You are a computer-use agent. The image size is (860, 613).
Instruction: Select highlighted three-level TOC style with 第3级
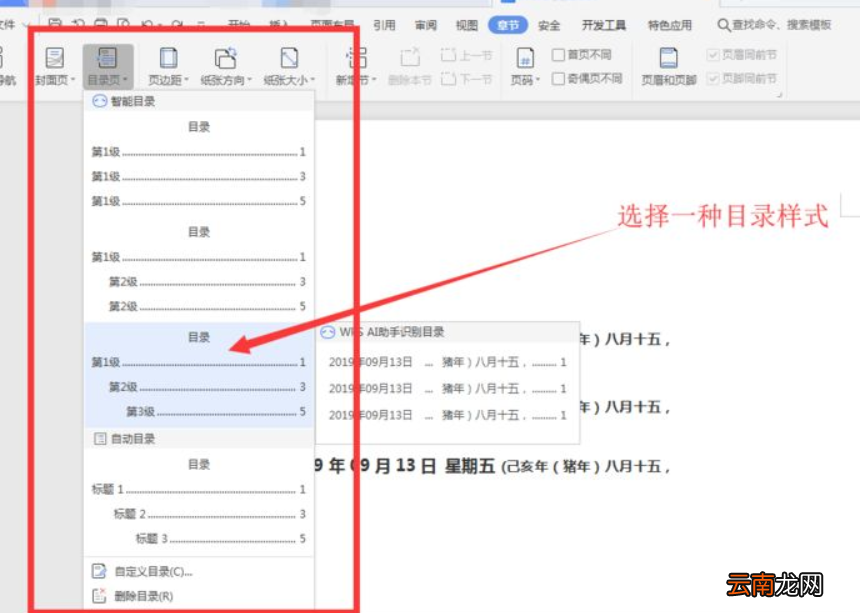[x=199, y=375]
